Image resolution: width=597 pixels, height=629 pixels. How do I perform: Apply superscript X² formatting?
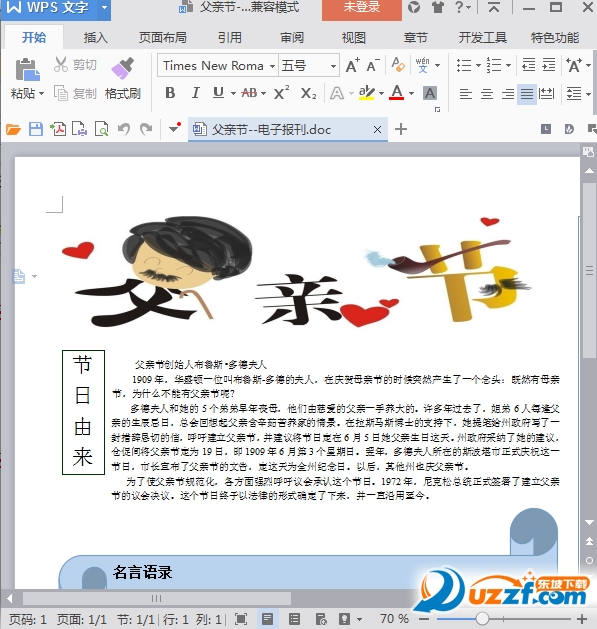(x=282, y=93)
